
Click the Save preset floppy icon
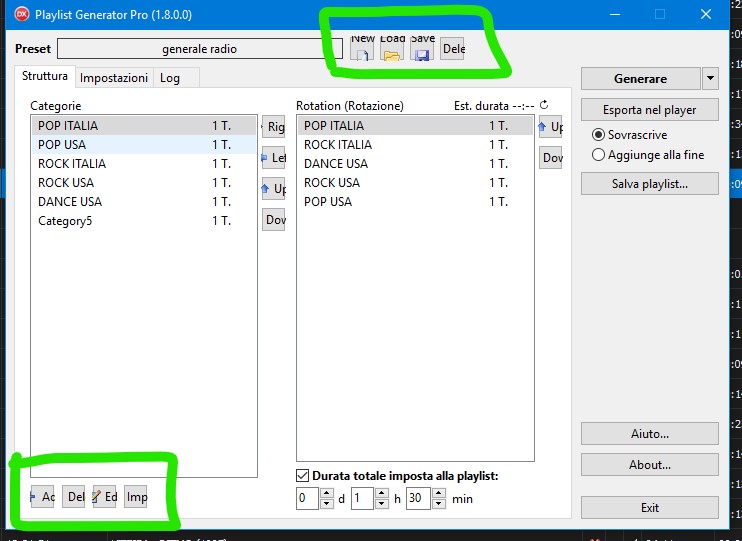422,48
